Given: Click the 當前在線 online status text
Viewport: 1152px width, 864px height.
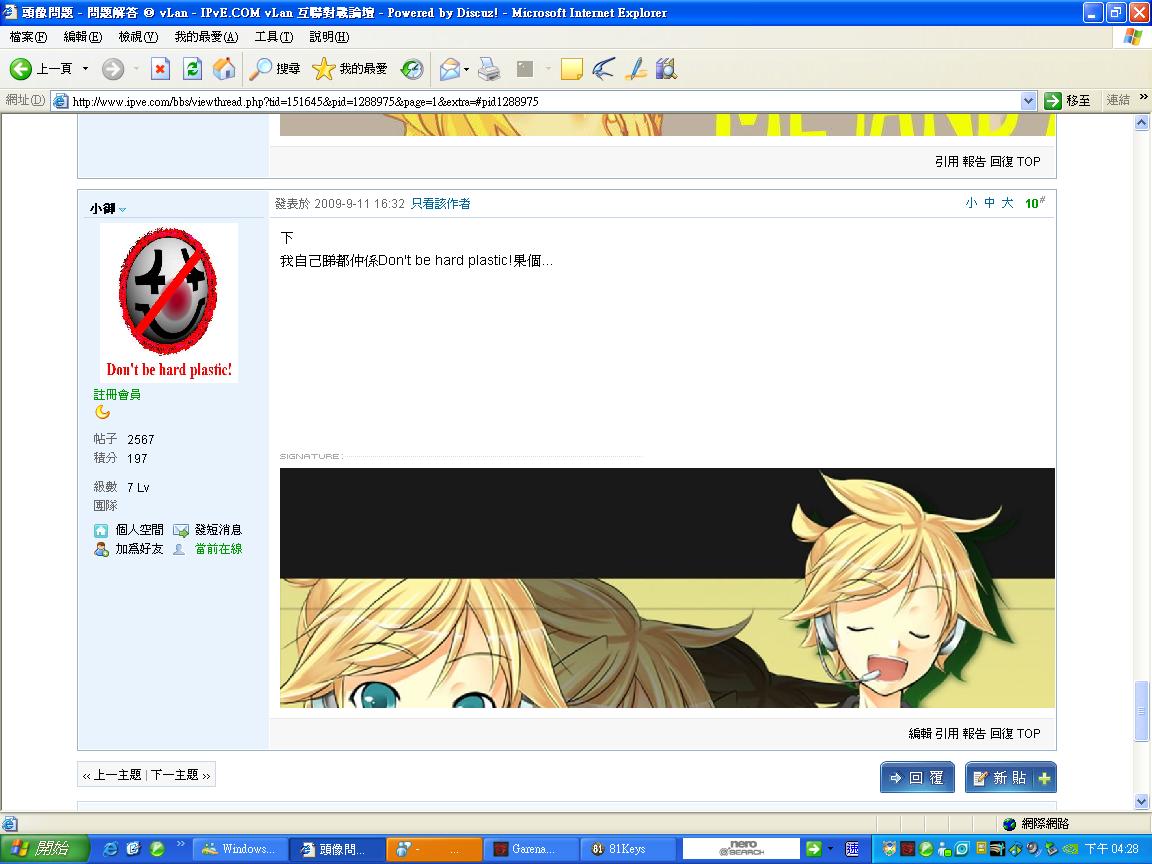Looking at the screenshot, I should pyautogui.click(x=218, y=549).
